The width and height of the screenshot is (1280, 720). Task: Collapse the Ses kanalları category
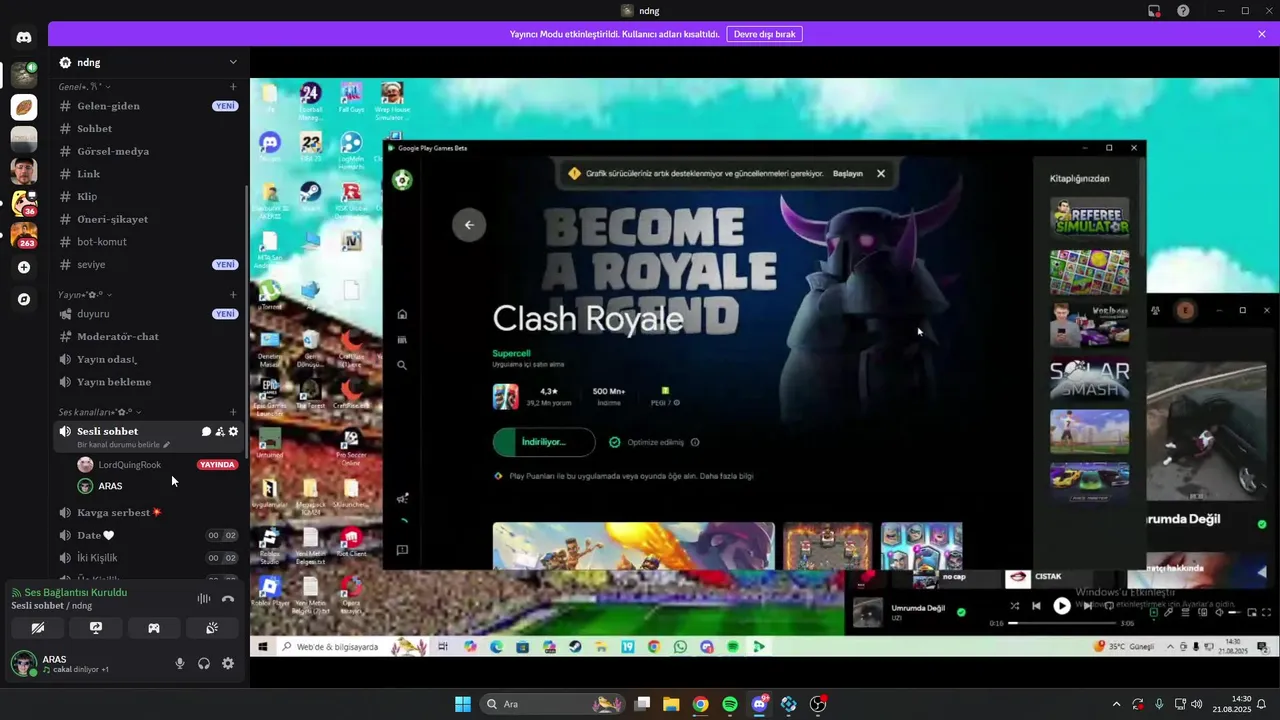(x=100, y=412)
